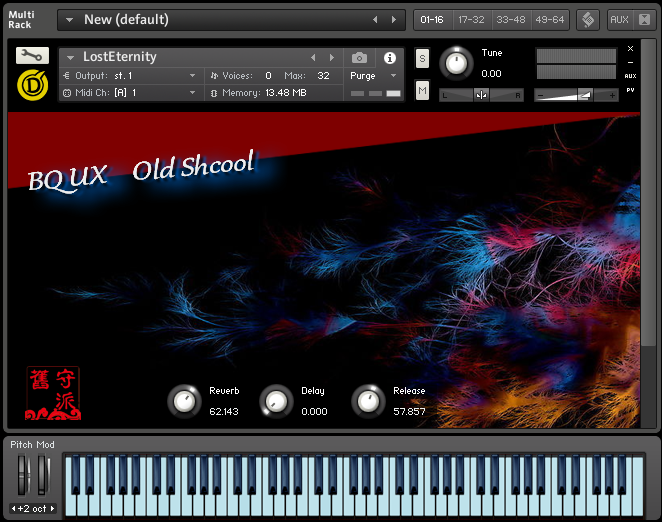This screenshot has height=522, width=662.
Task: Go to previous multi preset arrow
Action: pyautogui.click(x=375, y=20)
